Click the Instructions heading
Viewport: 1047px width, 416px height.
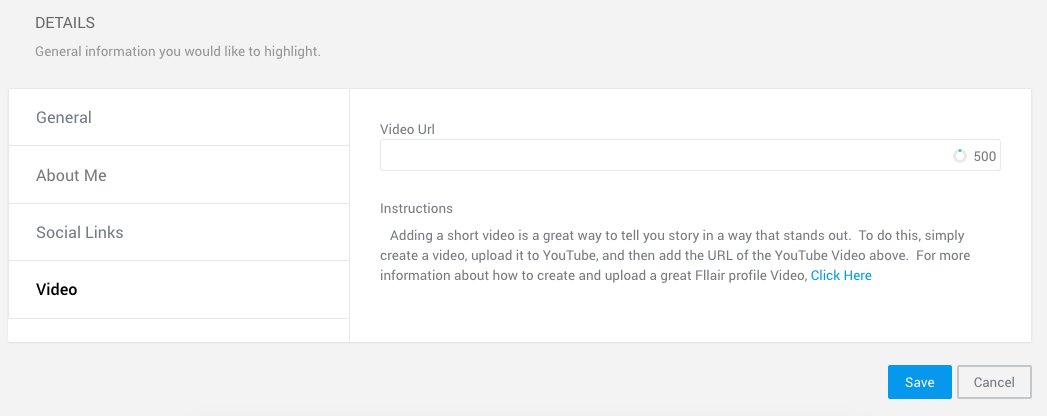[416, 209]
